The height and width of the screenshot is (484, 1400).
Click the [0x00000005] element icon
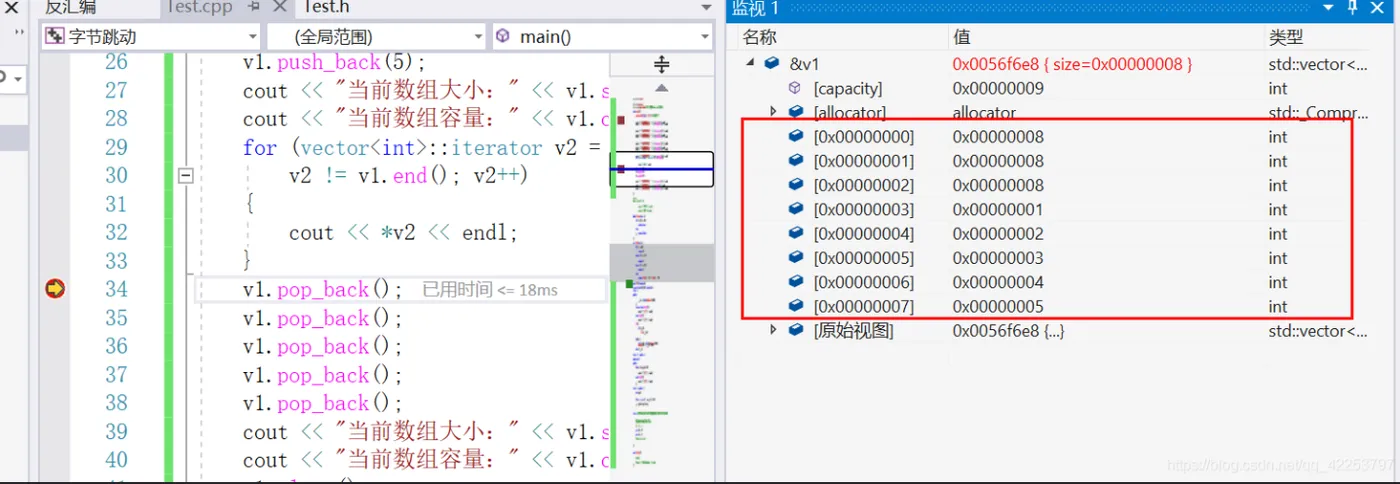(796, 258)
